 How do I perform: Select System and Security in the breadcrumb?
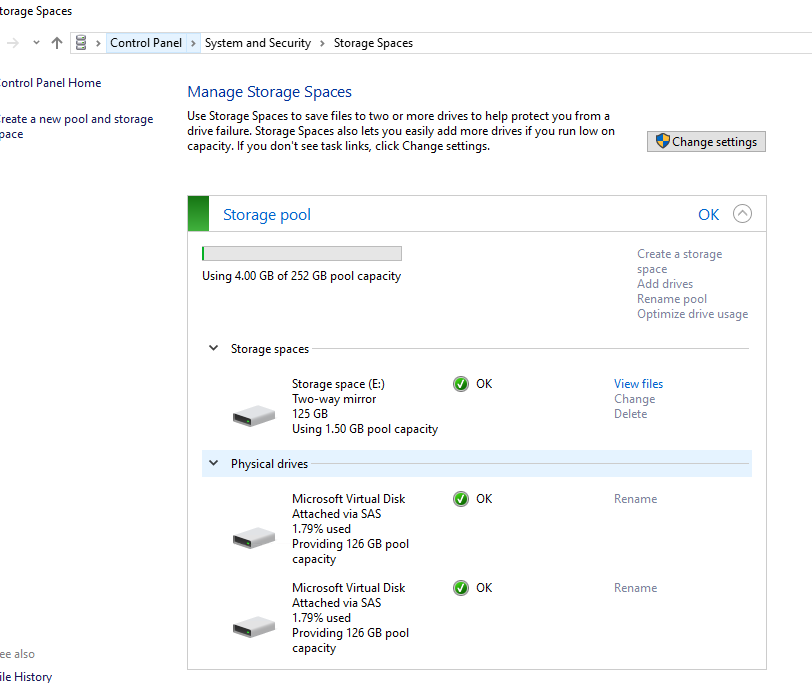coord(258,43)
